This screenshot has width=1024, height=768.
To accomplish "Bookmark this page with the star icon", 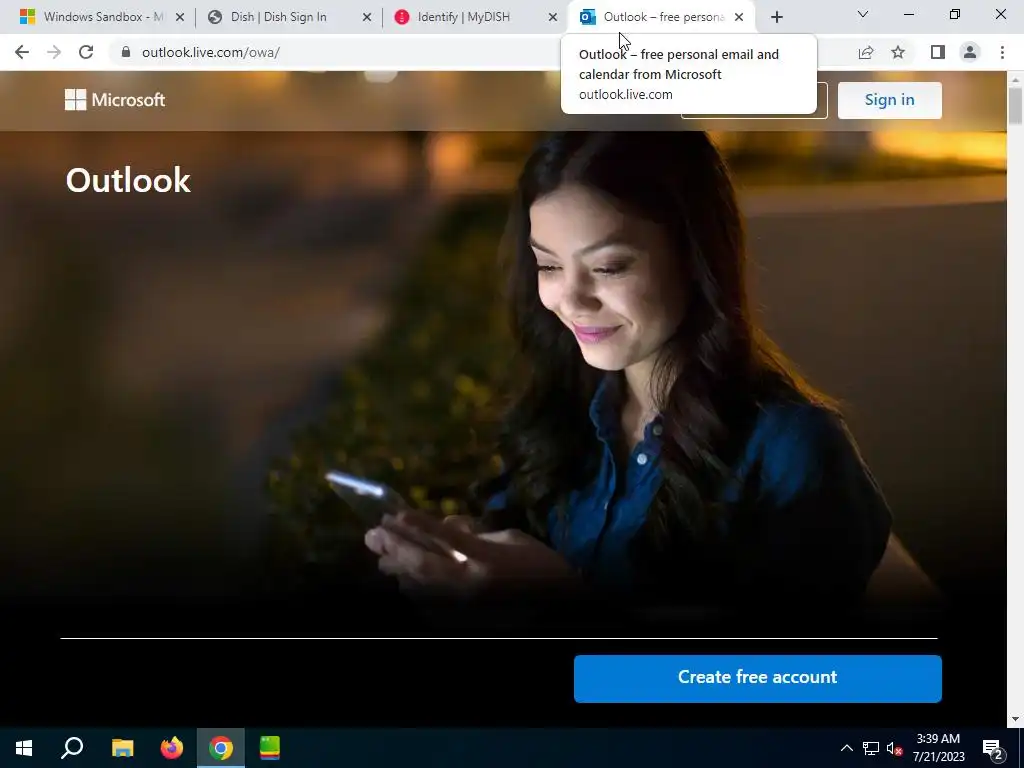I will click(899, 52).
